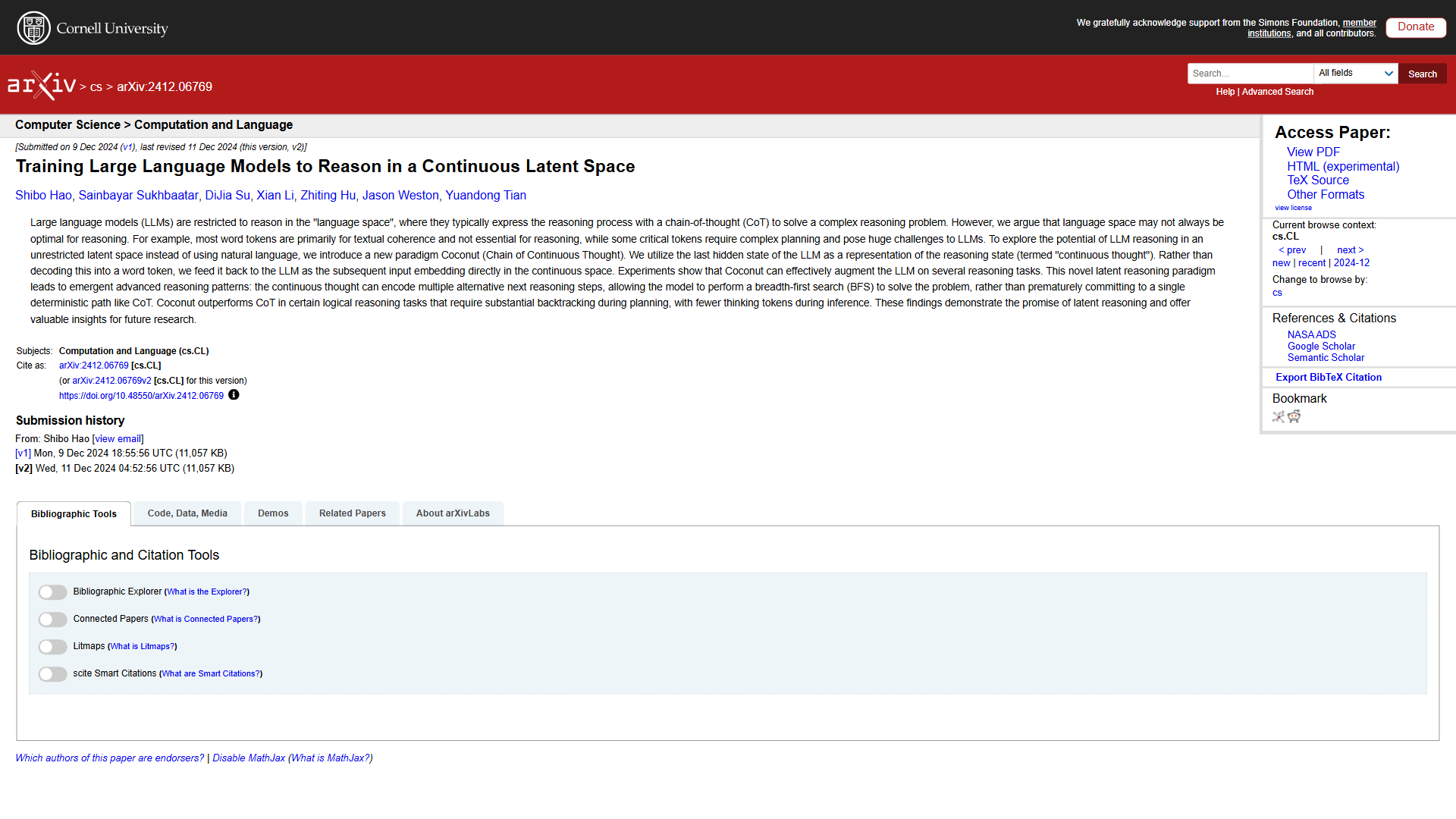Switch to Code, Data, Media tab
The width and height of the screenshot is (1456, 819).
(x=187, y=513)
